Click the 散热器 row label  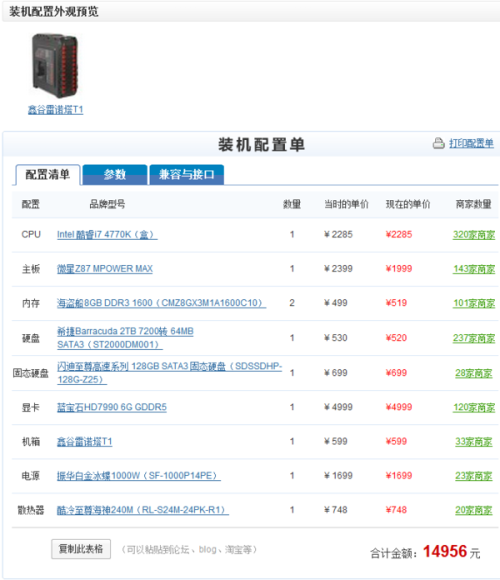[x=31, y=510]
